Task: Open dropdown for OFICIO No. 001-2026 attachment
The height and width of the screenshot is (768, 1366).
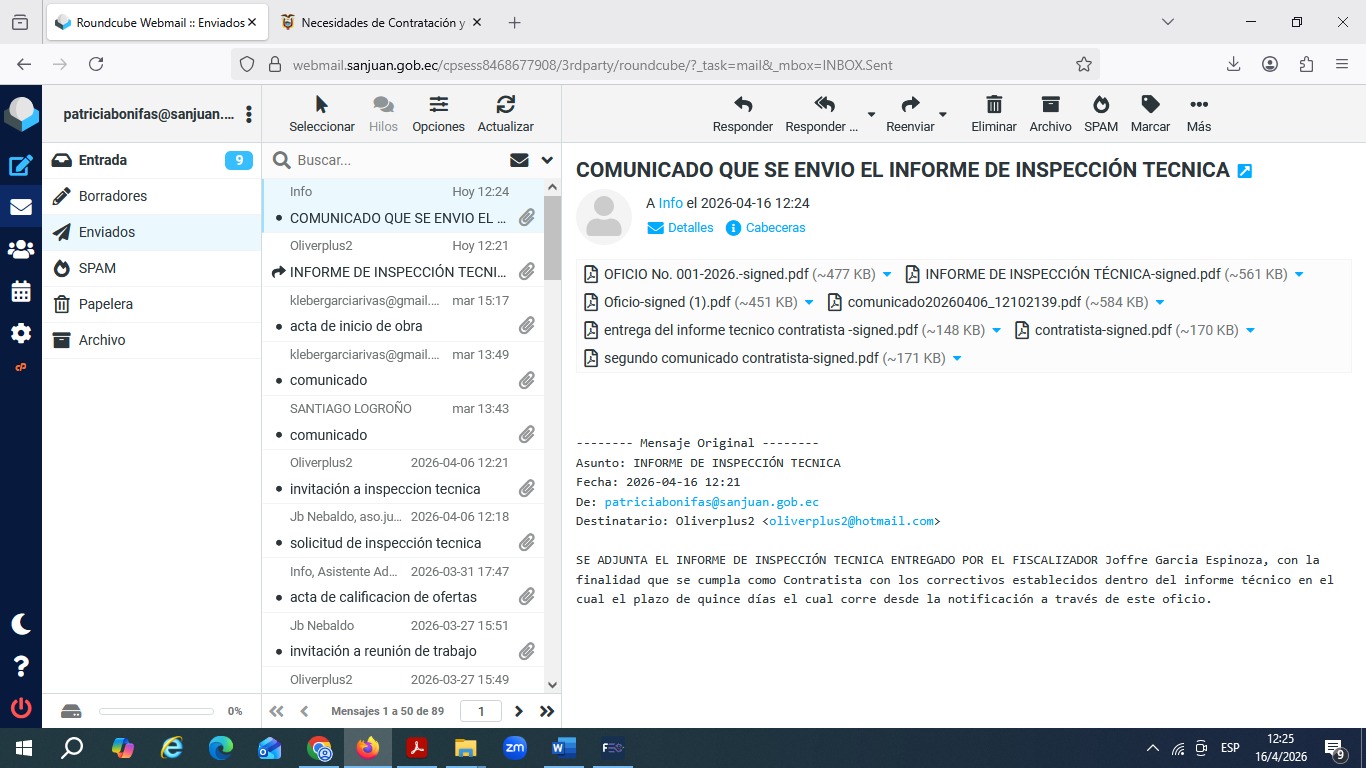Action: click(x=887, y=274)
